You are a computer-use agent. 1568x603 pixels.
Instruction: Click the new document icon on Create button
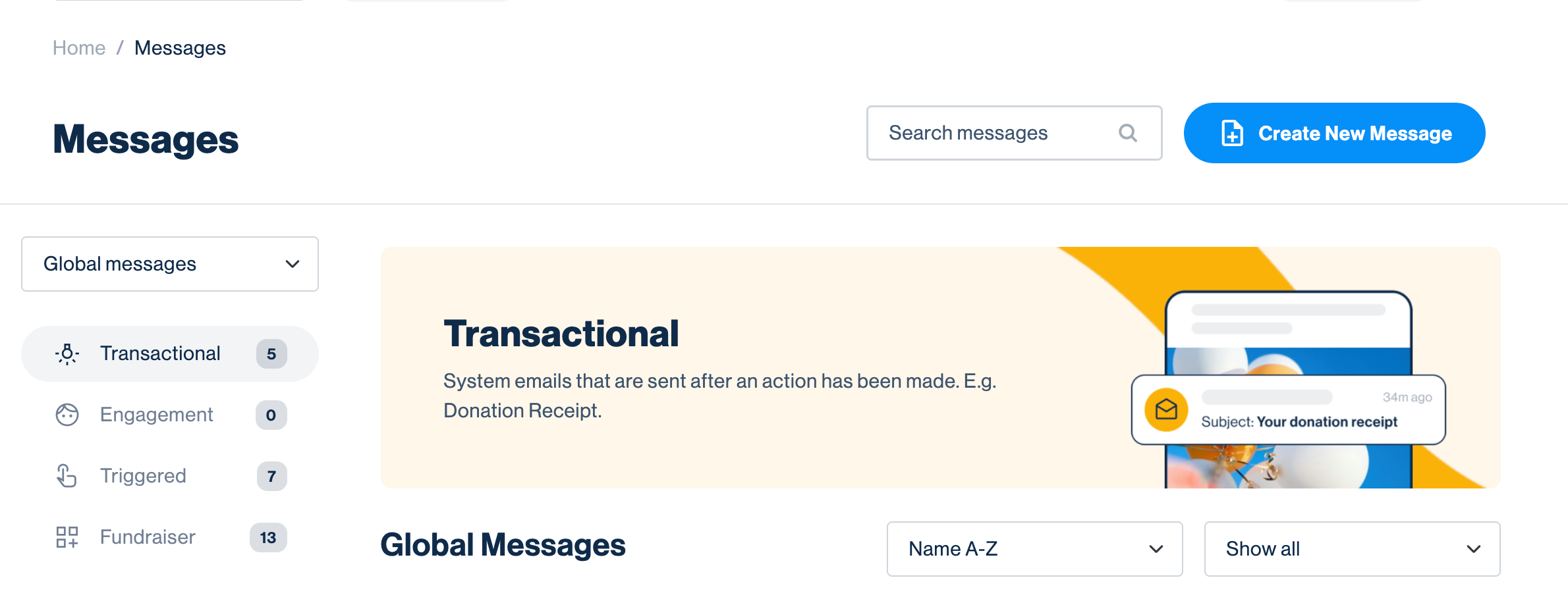point(1232,133)
